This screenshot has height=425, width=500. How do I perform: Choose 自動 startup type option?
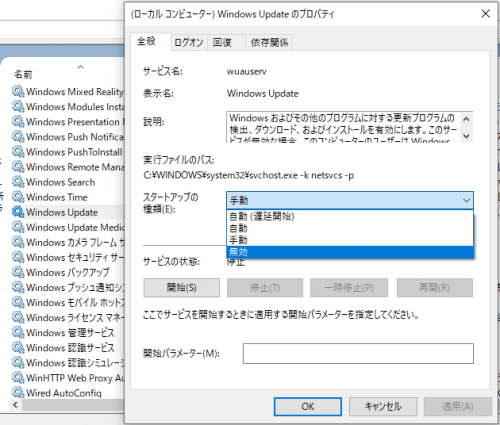coord(350,228)
